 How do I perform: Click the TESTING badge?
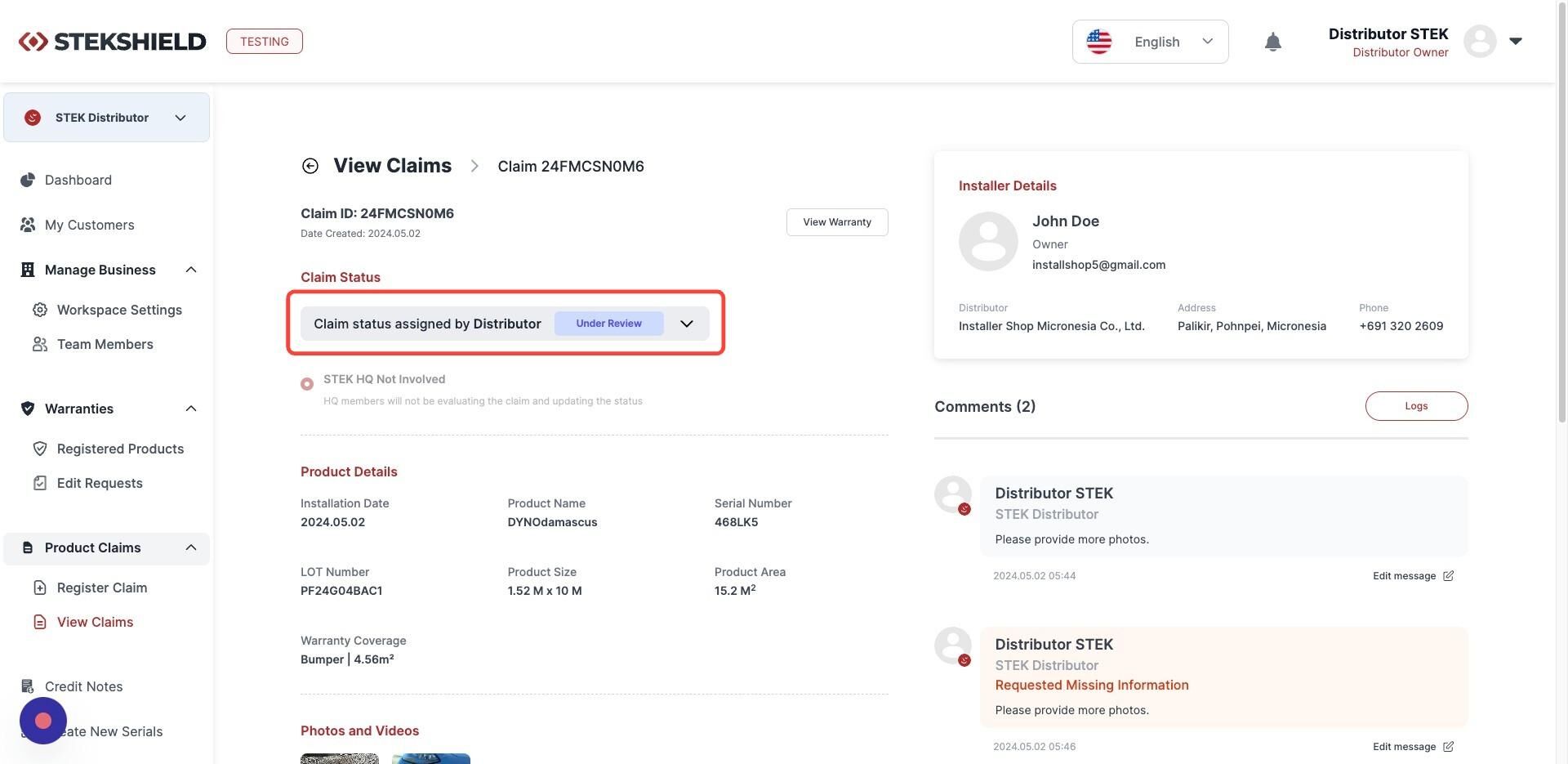pos(264,42)
